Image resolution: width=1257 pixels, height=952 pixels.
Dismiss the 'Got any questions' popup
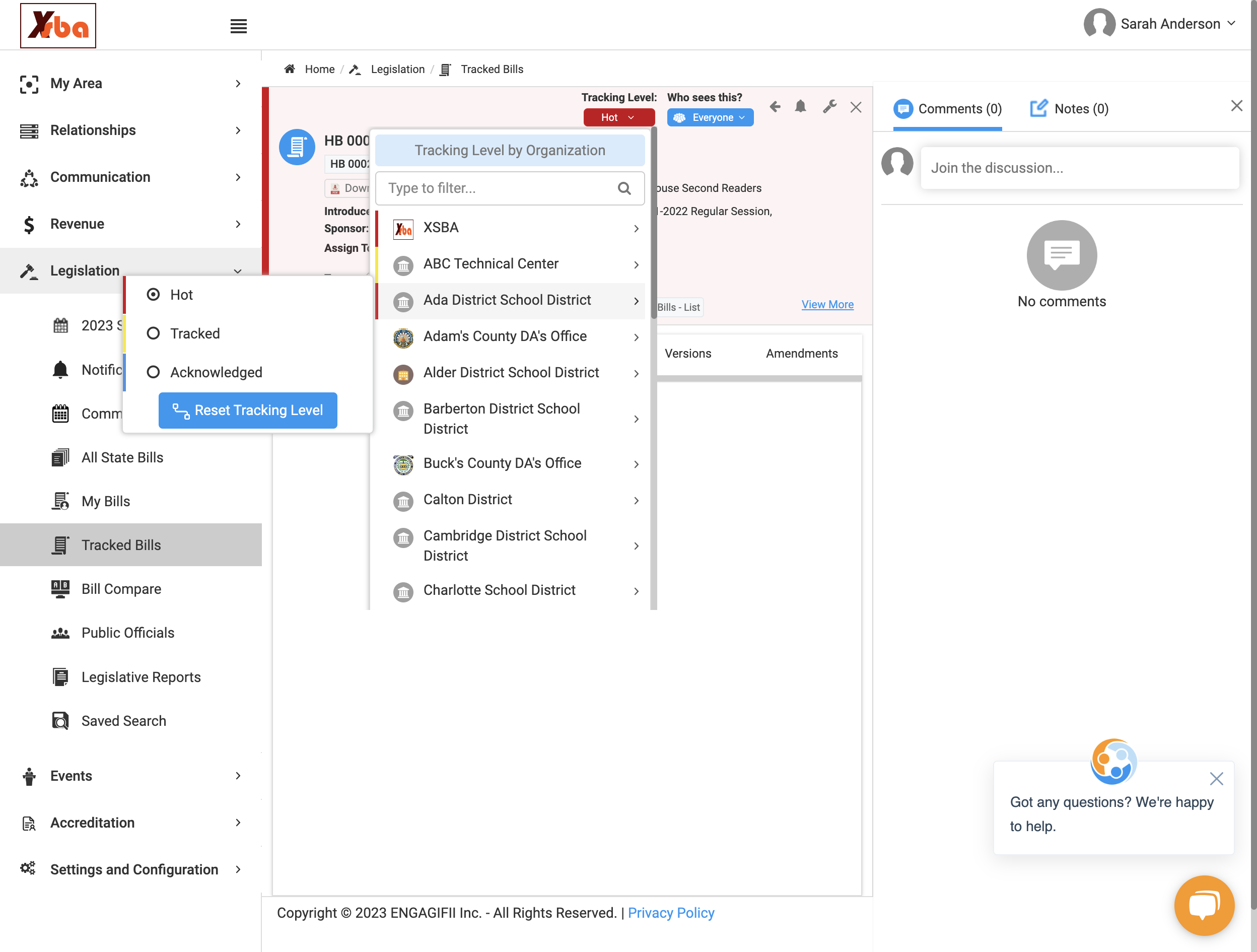tap(1216, 778)
